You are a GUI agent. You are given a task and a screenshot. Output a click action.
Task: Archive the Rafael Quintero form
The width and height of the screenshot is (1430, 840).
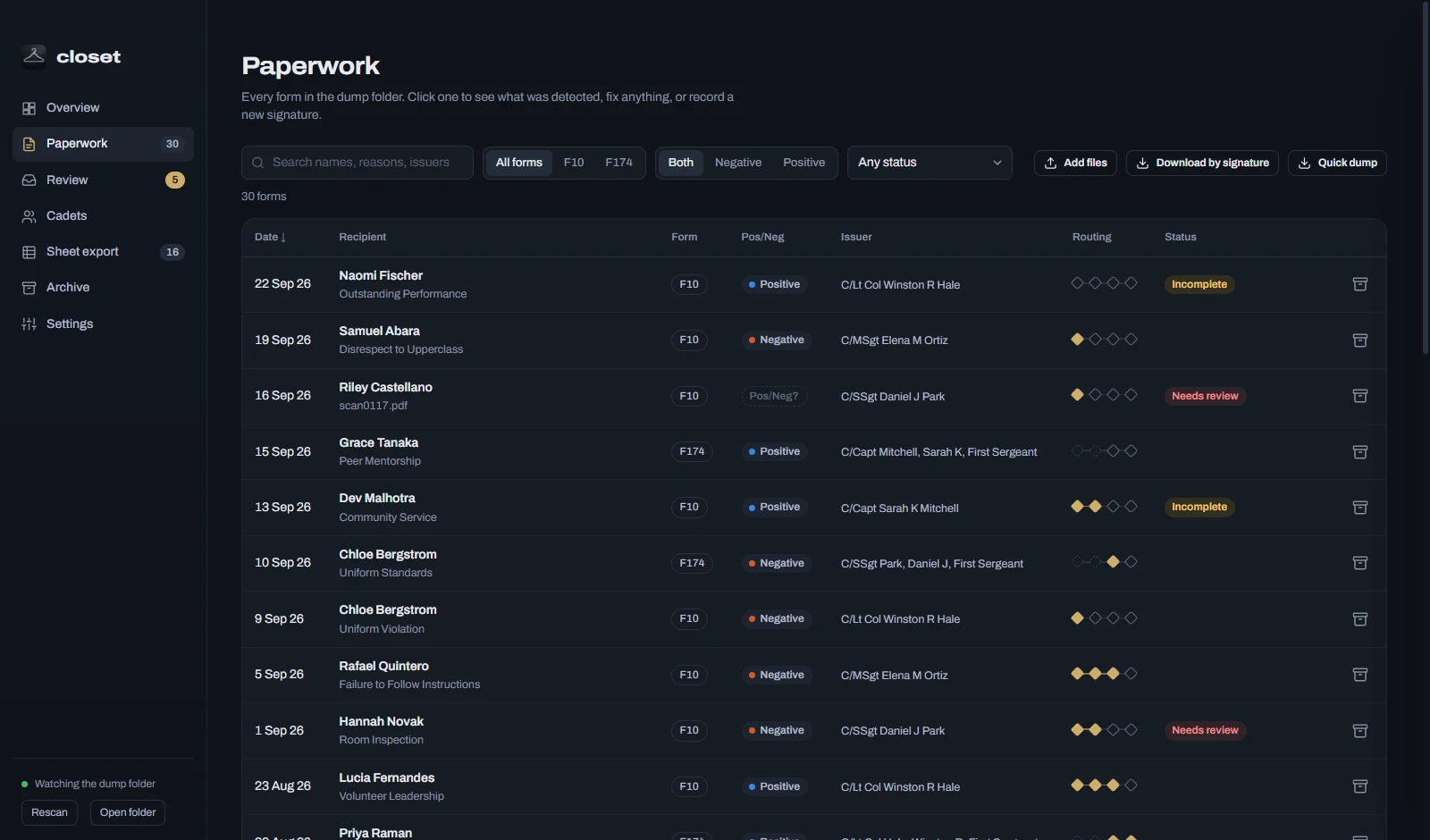coord(1360,675)
